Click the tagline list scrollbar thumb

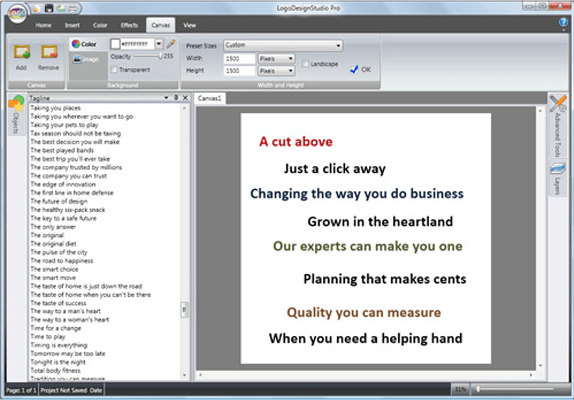(184, 310)
